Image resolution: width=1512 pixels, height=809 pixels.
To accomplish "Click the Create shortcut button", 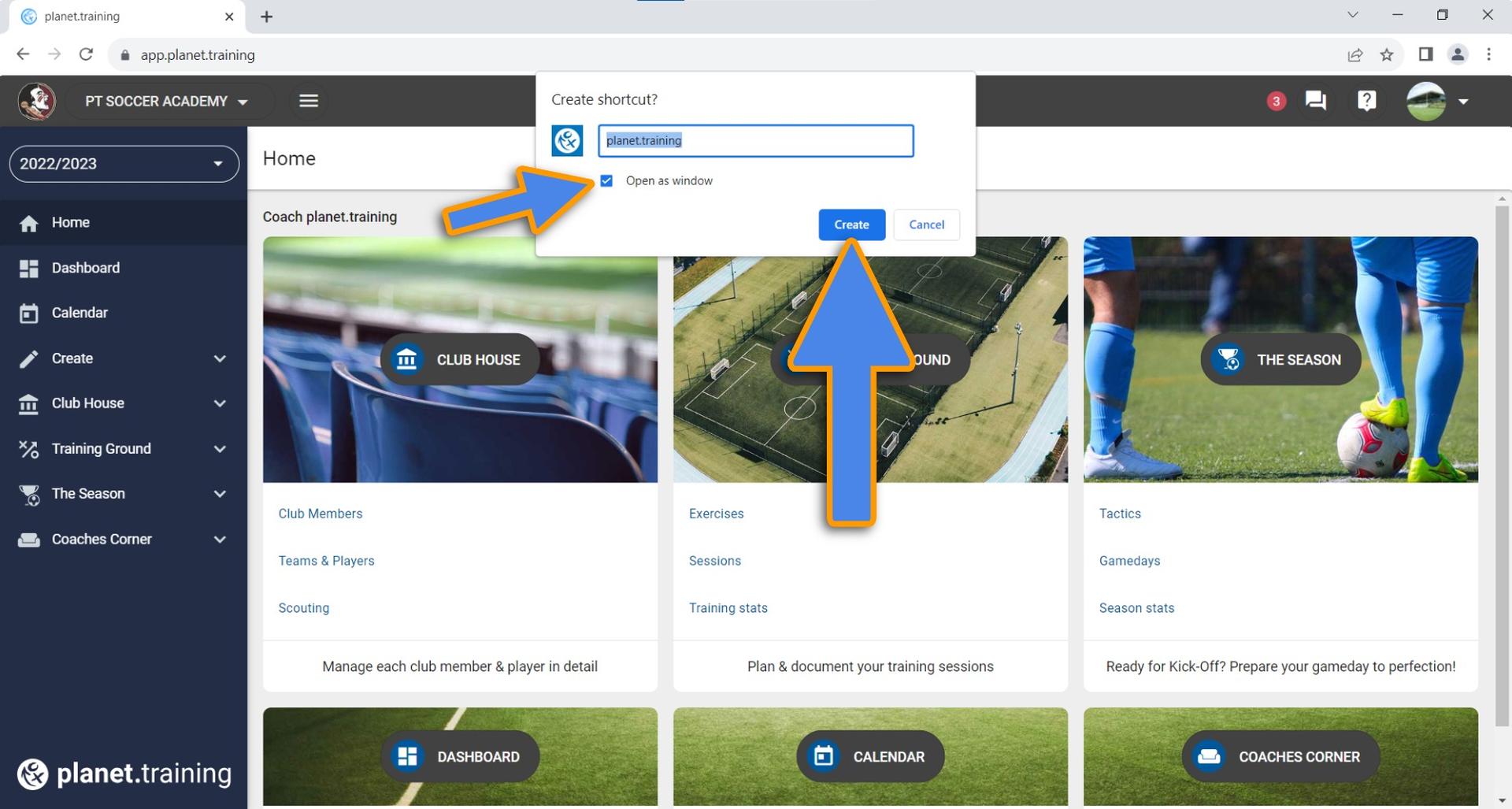I will (851, 225).
